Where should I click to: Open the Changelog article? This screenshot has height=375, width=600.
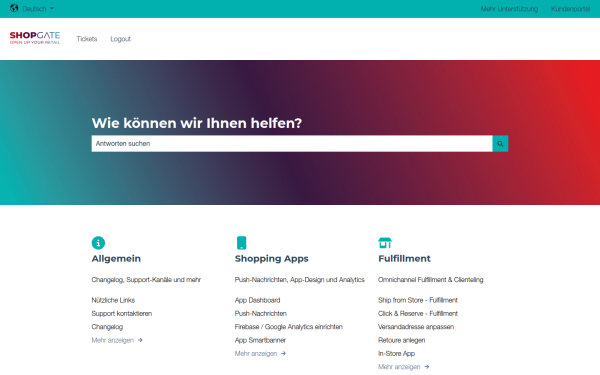pyautogui.click(x=107, y=327)
